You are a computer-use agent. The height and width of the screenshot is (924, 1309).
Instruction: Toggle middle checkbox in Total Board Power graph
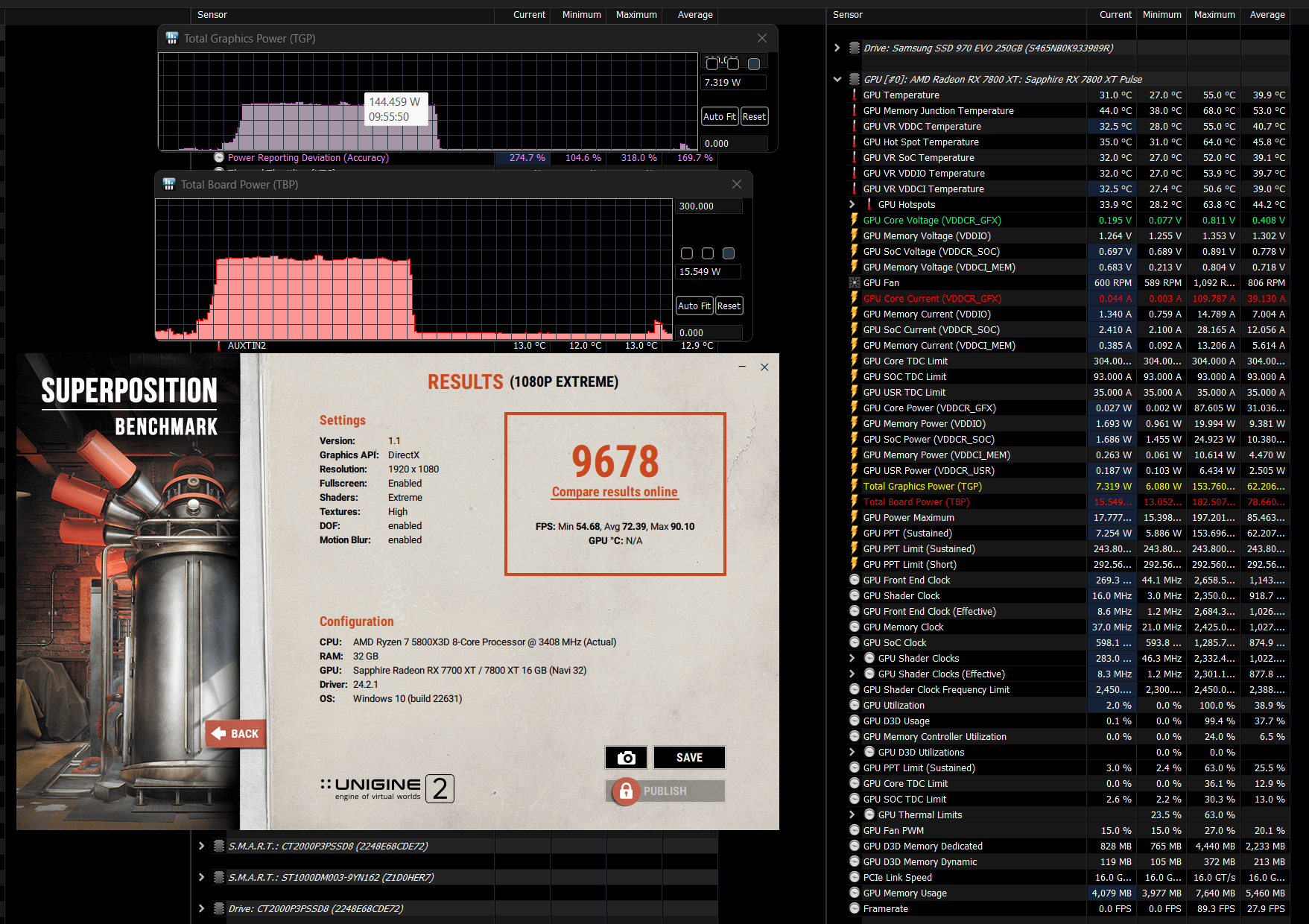708,253
